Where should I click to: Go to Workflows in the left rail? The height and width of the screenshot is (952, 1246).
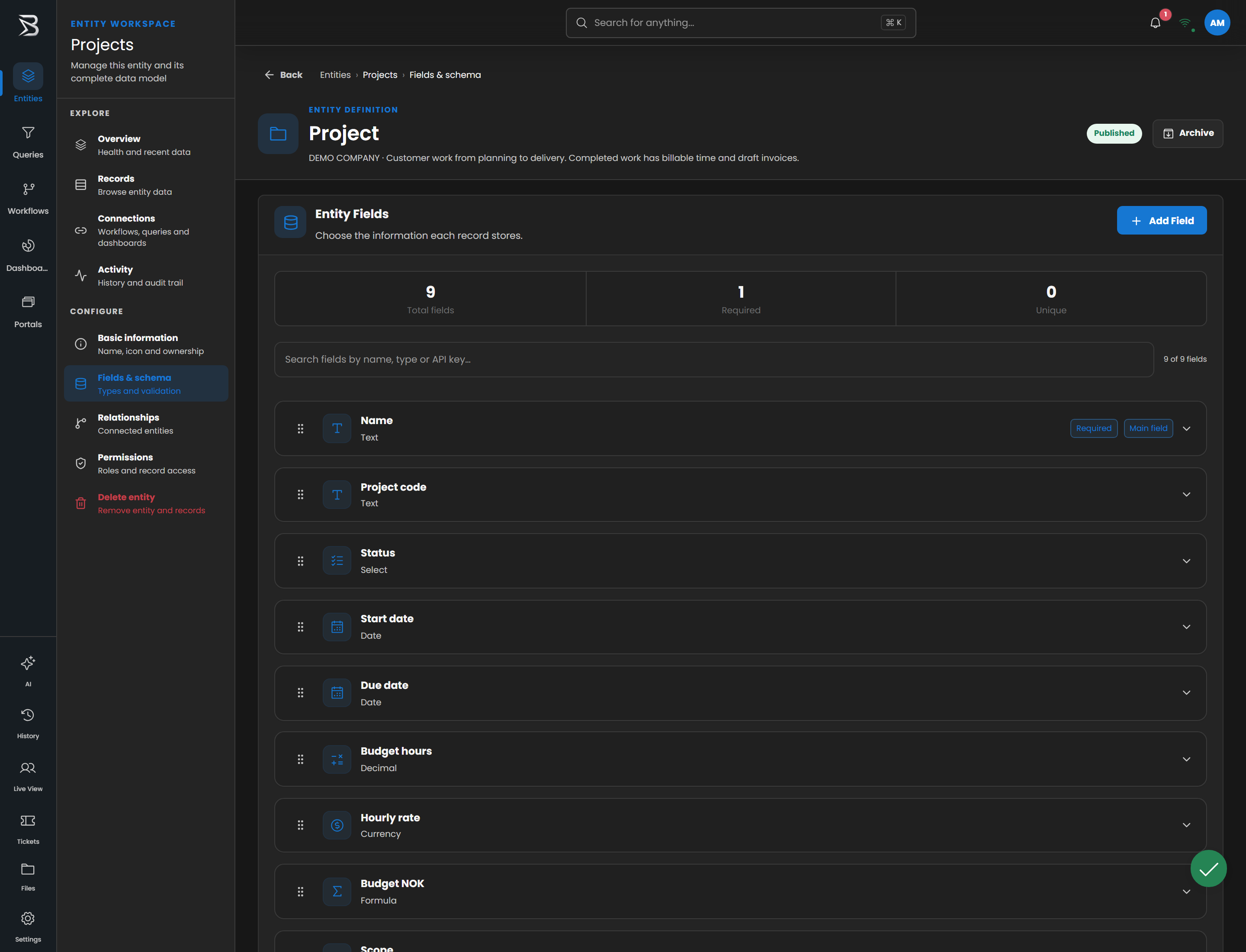click(28, 198)
